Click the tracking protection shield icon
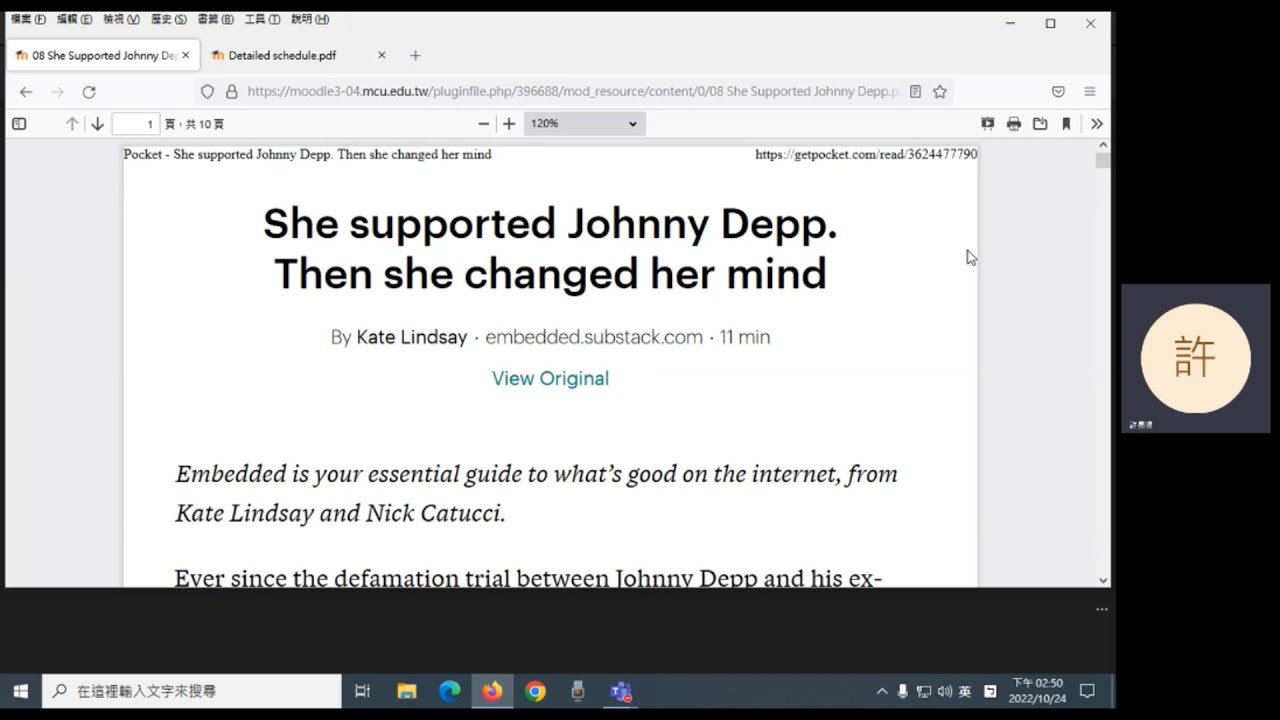This screenshot has height=720, width=1280. click(207, 92)
